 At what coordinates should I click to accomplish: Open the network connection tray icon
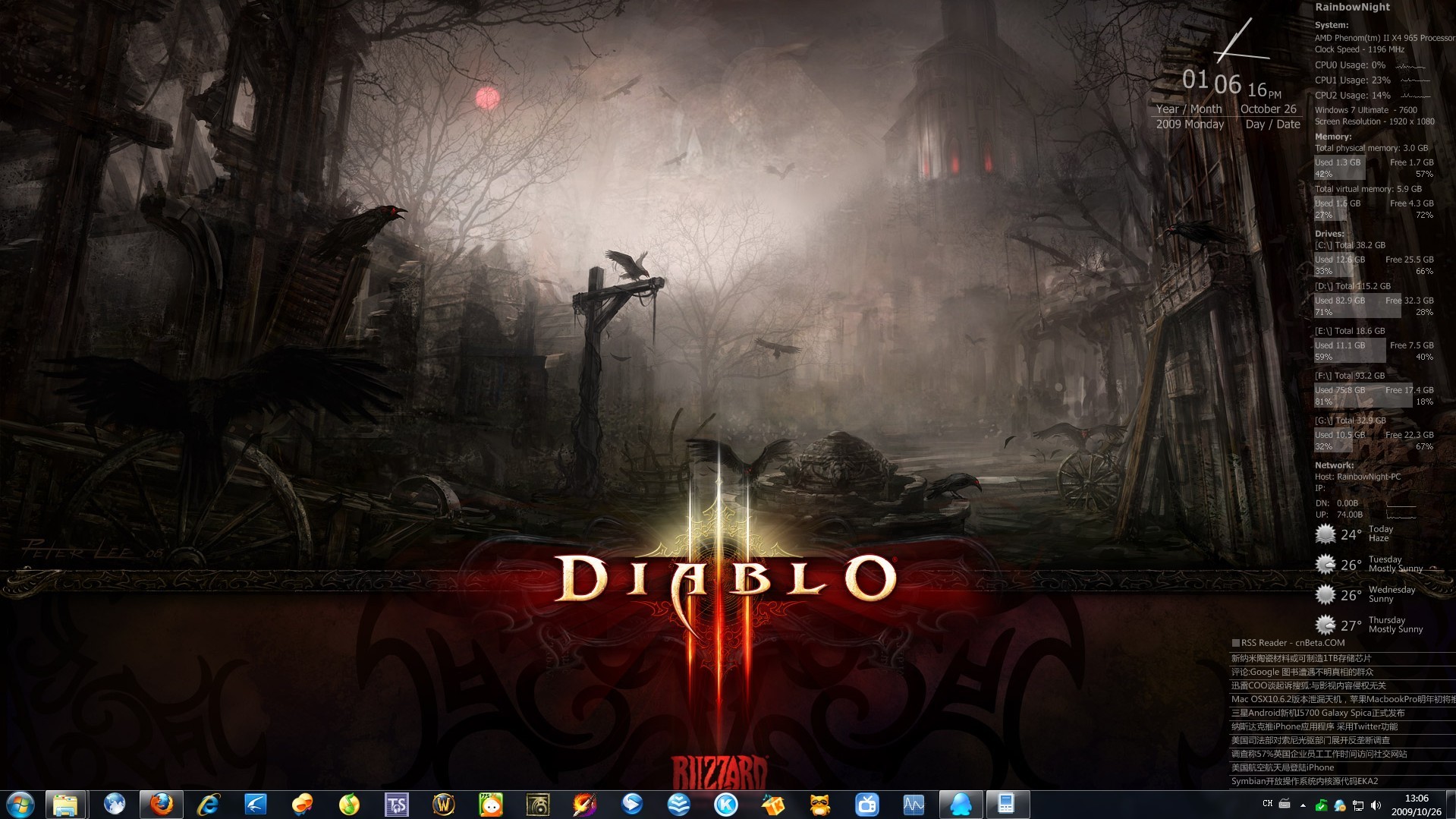(1358, 805)
